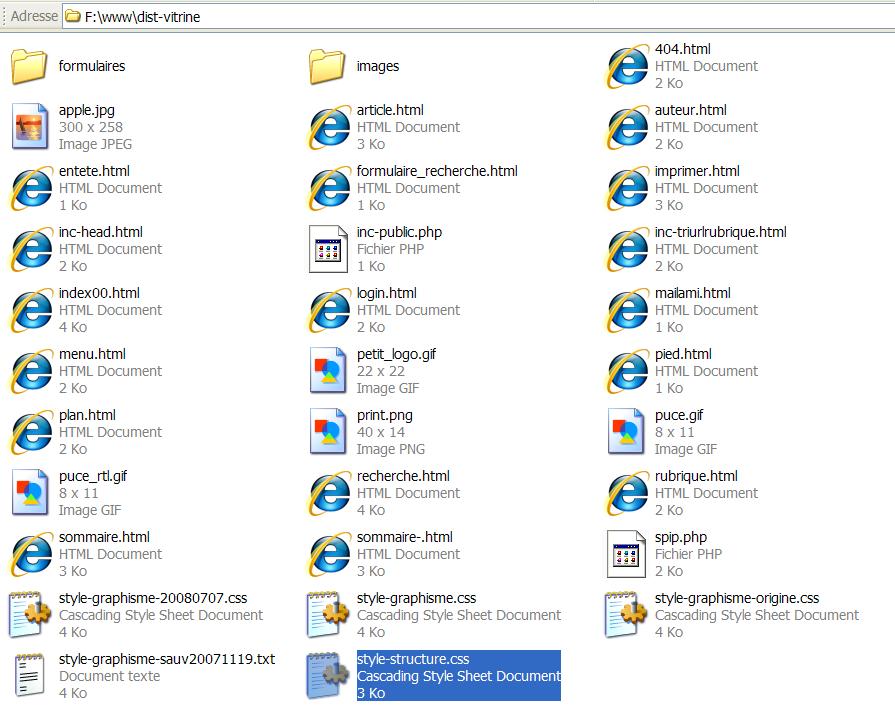Click the 'images' folder name
This screenshot has height=715, width=895.
pyautogui.click(x=378, y=66)
